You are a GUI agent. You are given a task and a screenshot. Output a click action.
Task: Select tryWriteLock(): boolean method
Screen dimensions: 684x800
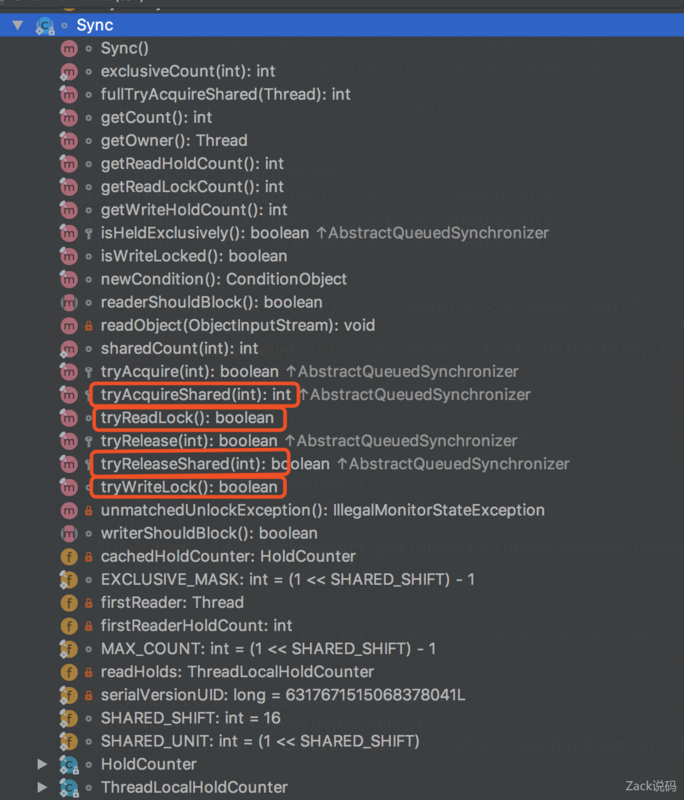pos(189,487)
